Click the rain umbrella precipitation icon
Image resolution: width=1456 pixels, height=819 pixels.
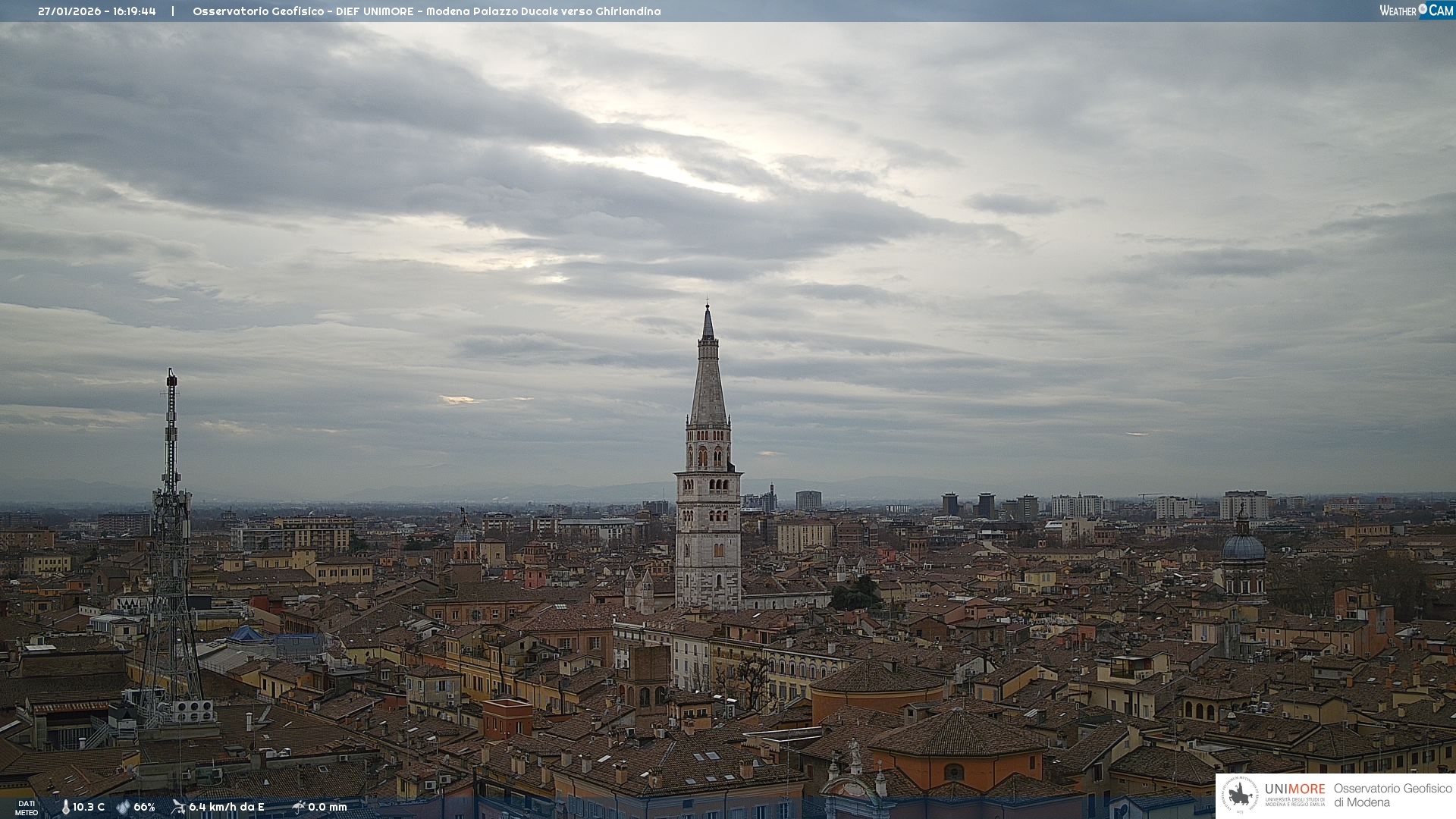click(299, 807)
